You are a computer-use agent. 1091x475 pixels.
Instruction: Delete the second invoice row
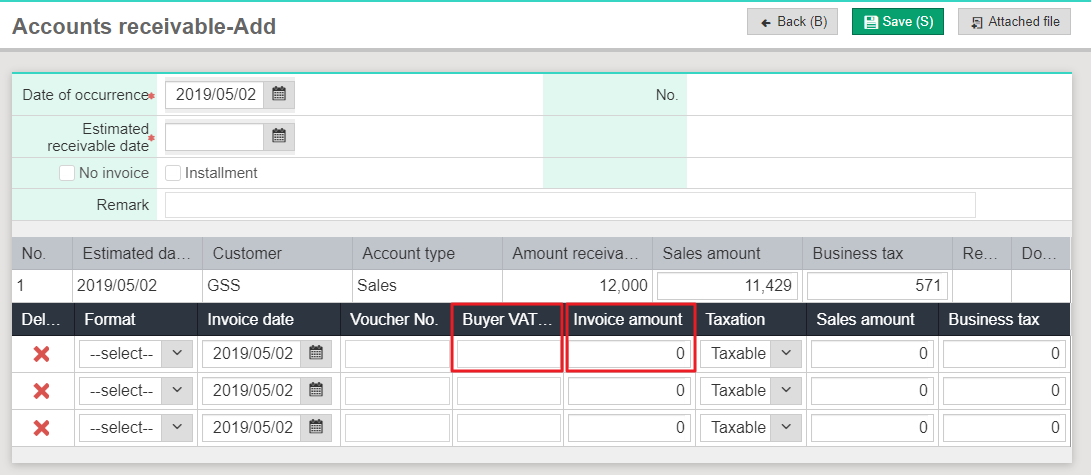click(x=41, y=391)
